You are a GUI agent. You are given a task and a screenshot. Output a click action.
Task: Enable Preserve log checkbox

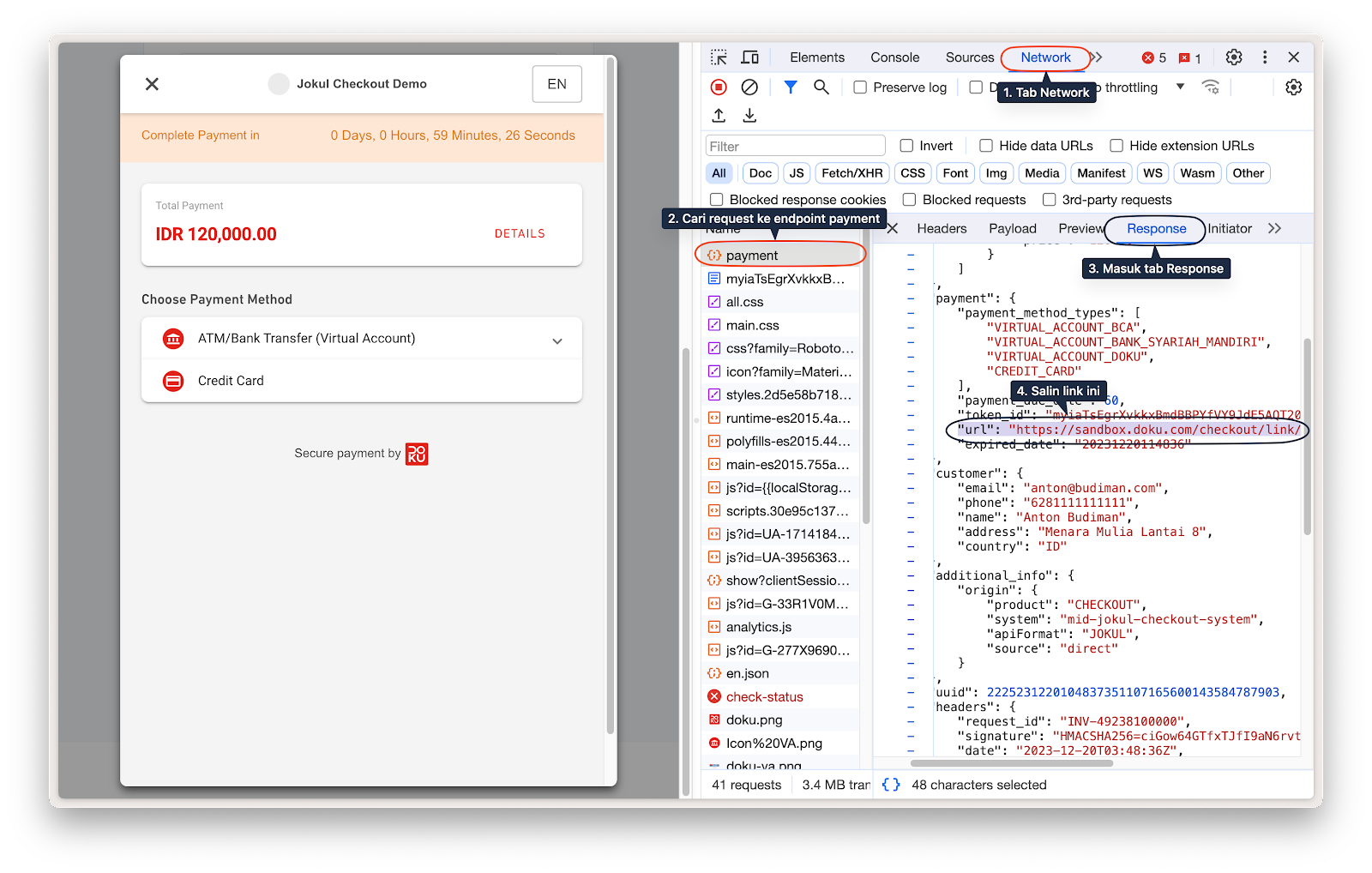[860, 87]
